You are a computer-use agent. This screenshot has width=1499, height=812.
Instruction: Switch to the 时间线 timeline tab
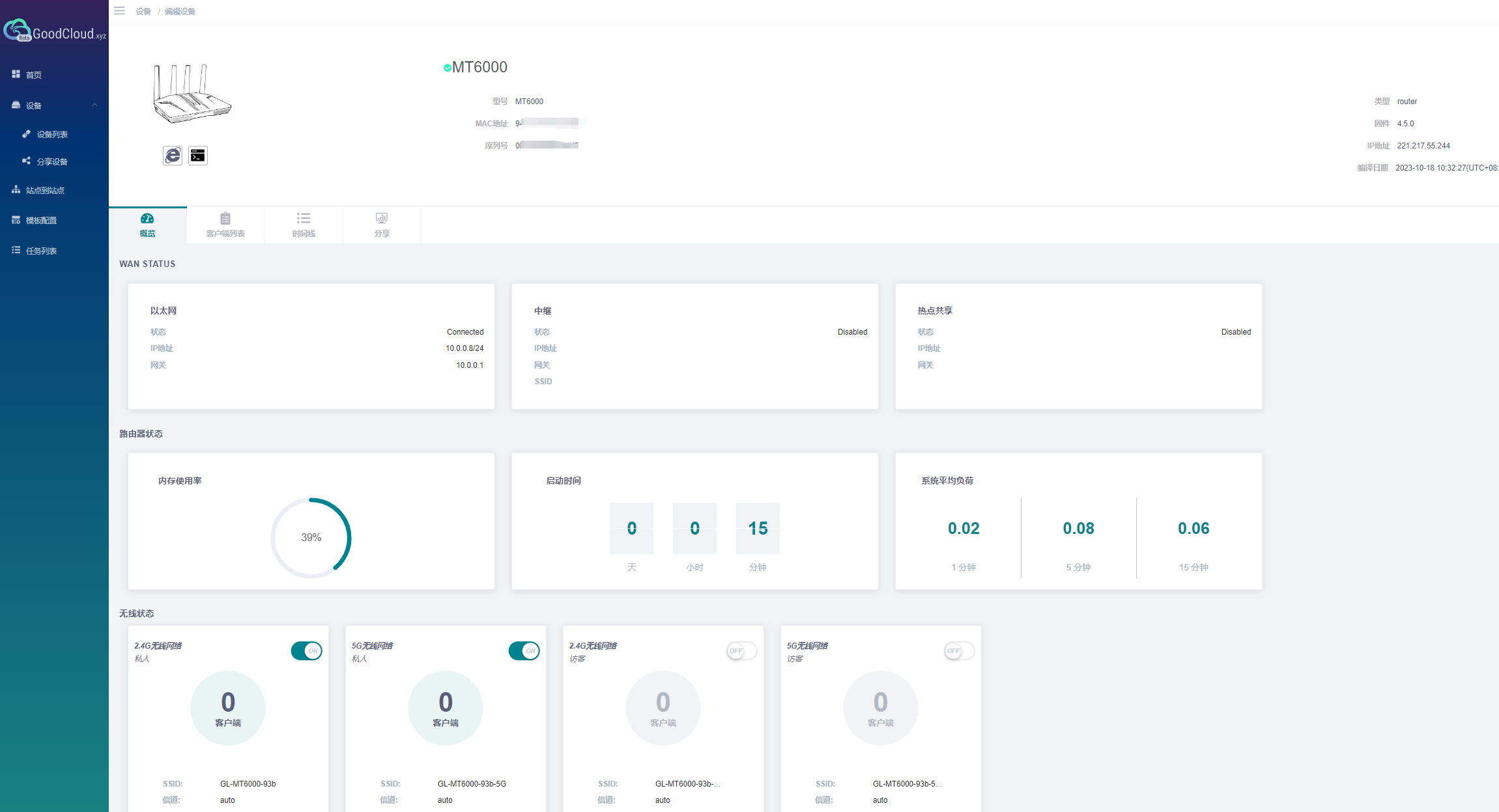(x=304, y=225)
